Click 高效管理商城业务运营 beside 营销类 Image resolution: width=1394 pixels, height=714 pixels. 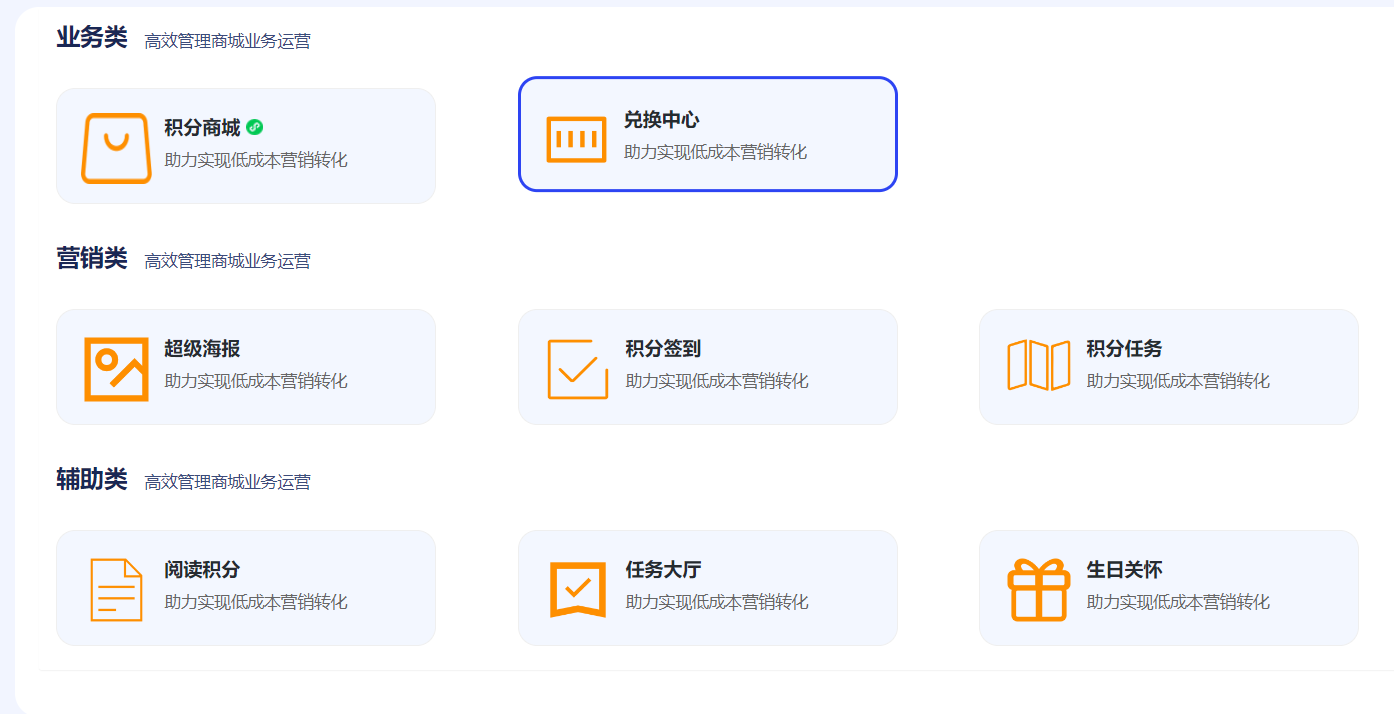pyautogui.click(x=228, y=261)
